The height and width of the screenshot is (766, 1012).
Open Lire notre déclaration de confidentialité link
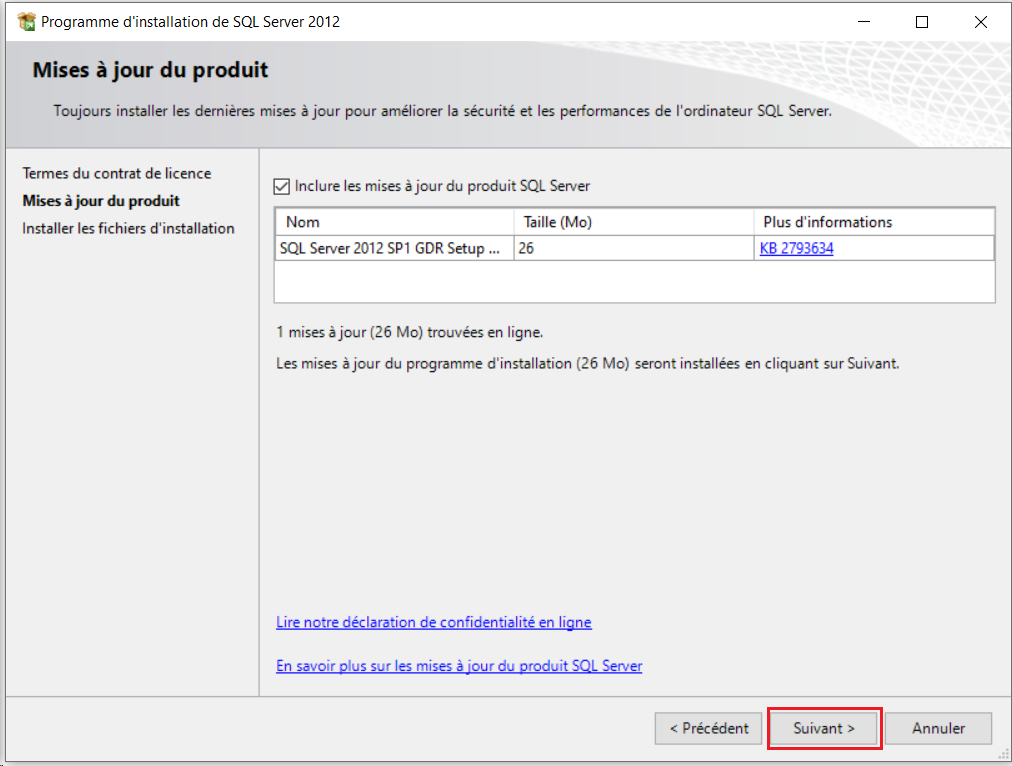click(434, 622)
